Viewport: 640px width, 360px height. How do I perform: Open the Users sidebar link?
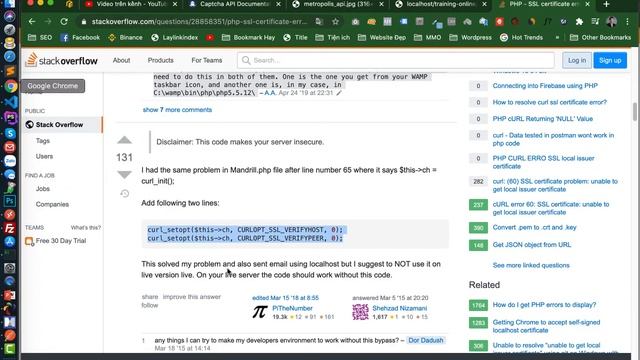(44, 156)
